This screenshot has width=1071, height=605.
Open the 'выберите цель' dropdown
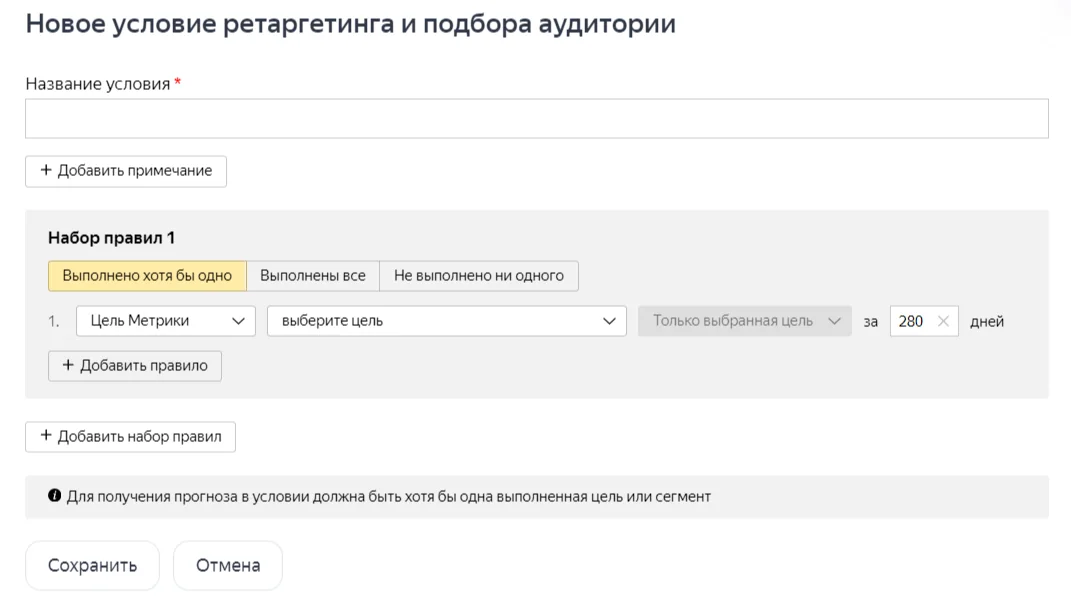pyautogui.click(x=447, y=321)
